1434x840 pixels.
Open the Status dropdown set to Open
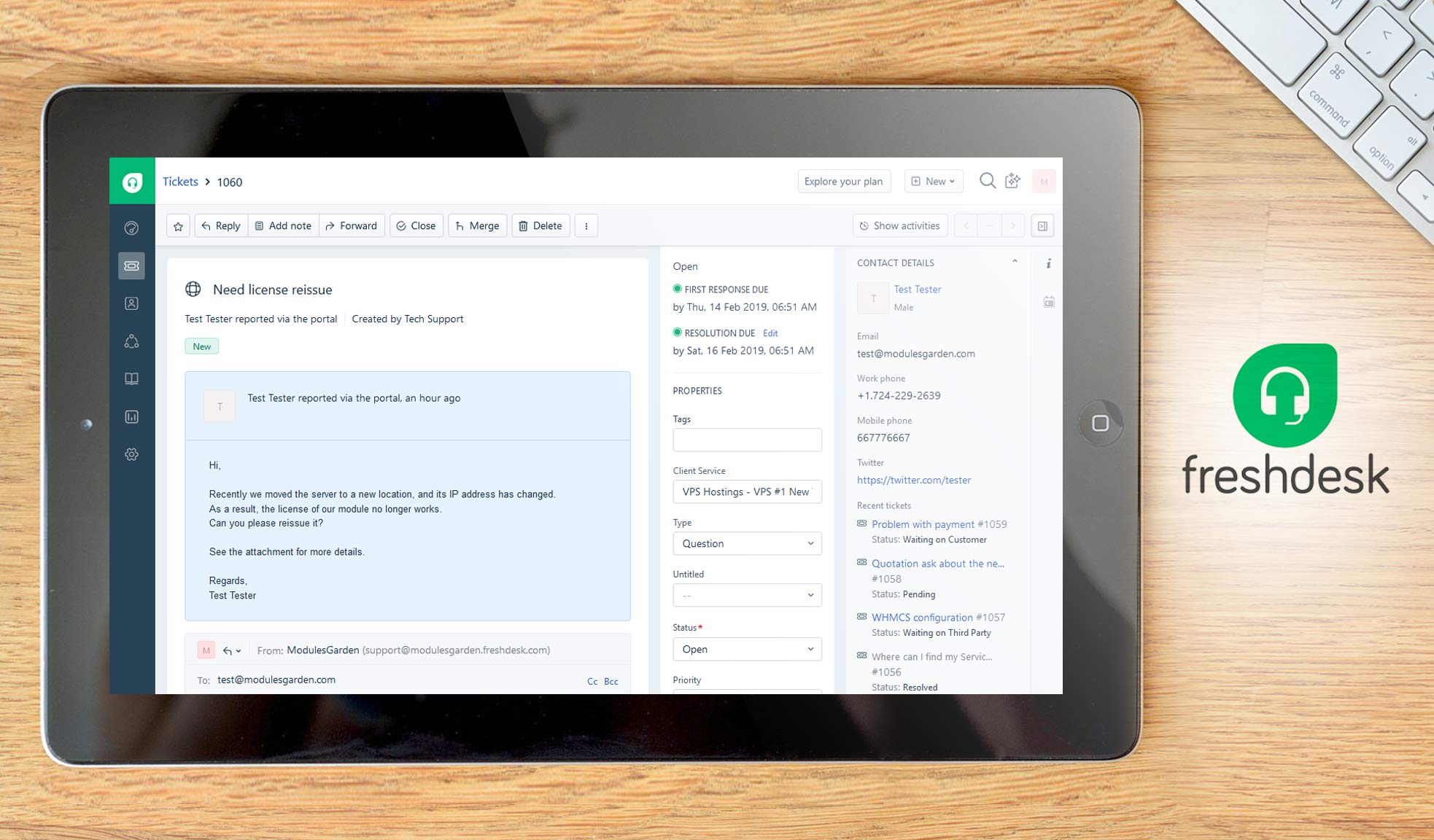[747, 648]
